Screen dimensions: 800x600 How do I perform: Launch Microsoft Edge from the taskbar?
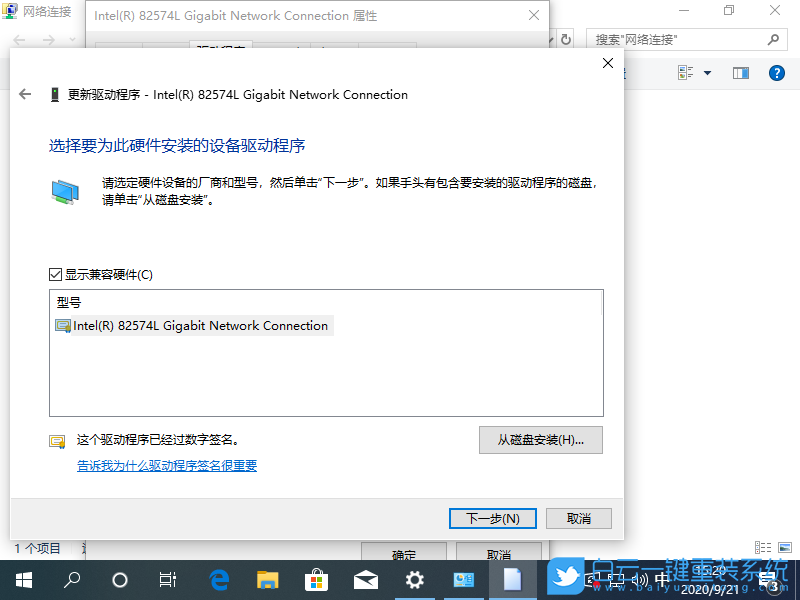pos(219,580)
